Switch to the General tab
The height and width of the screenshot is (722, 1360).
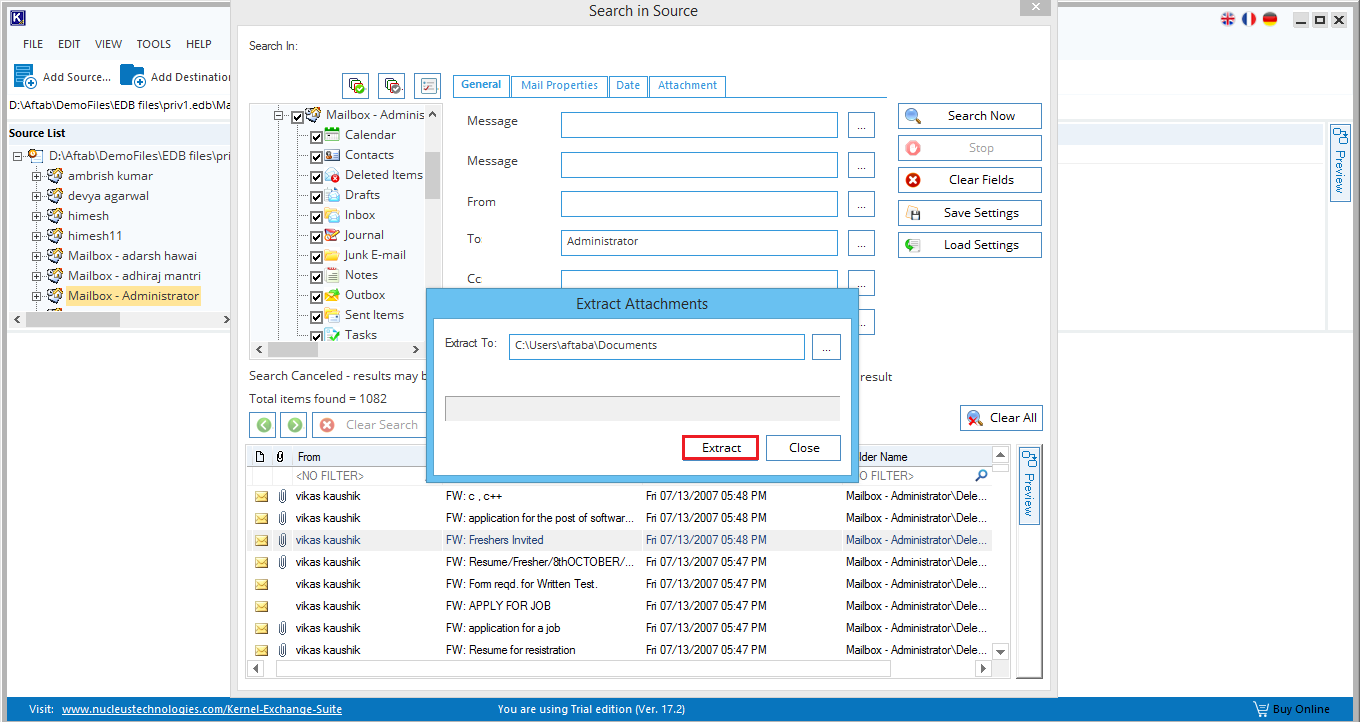click(481, 85)
